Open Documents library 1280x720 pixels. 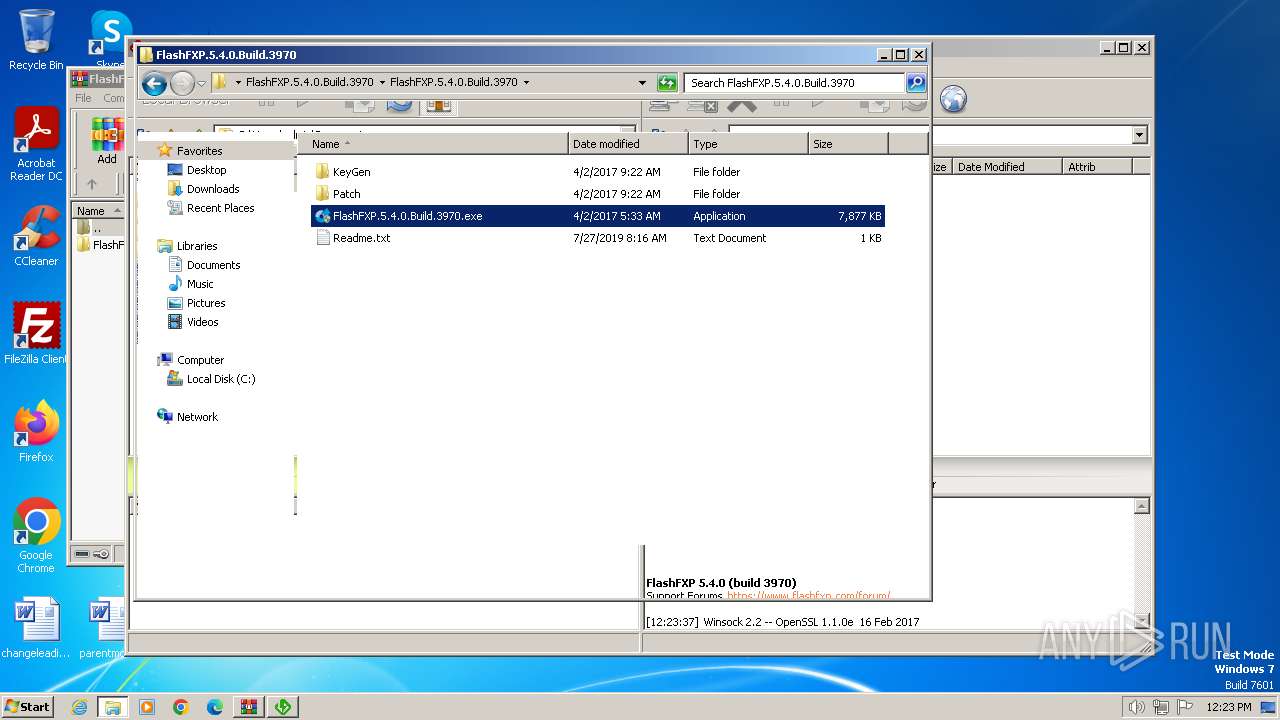coord(213,265)
